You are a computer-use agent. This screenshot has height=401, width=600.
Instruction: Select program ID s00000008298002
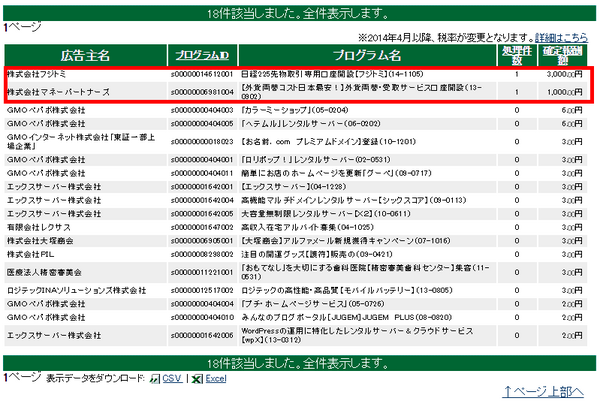202,254
